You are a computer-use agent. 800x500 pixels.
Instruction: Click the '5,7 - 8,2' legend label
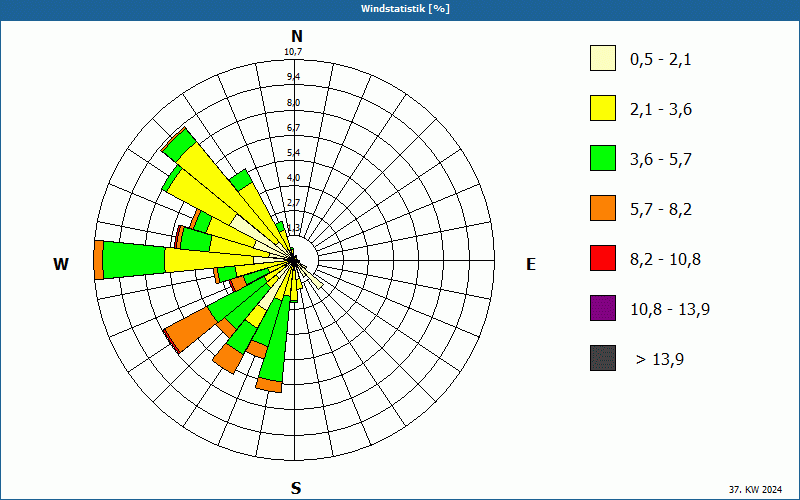tap(661, 210)
